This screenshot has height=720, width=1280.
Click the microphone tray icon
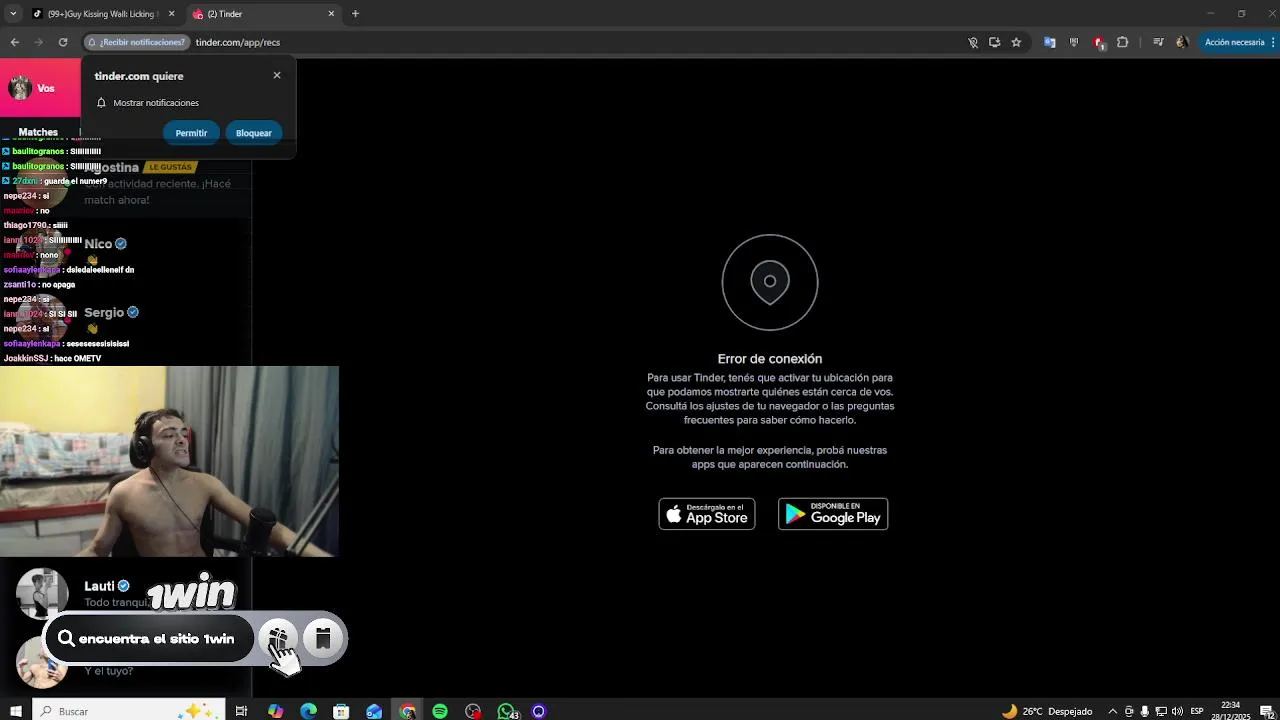1145,711
